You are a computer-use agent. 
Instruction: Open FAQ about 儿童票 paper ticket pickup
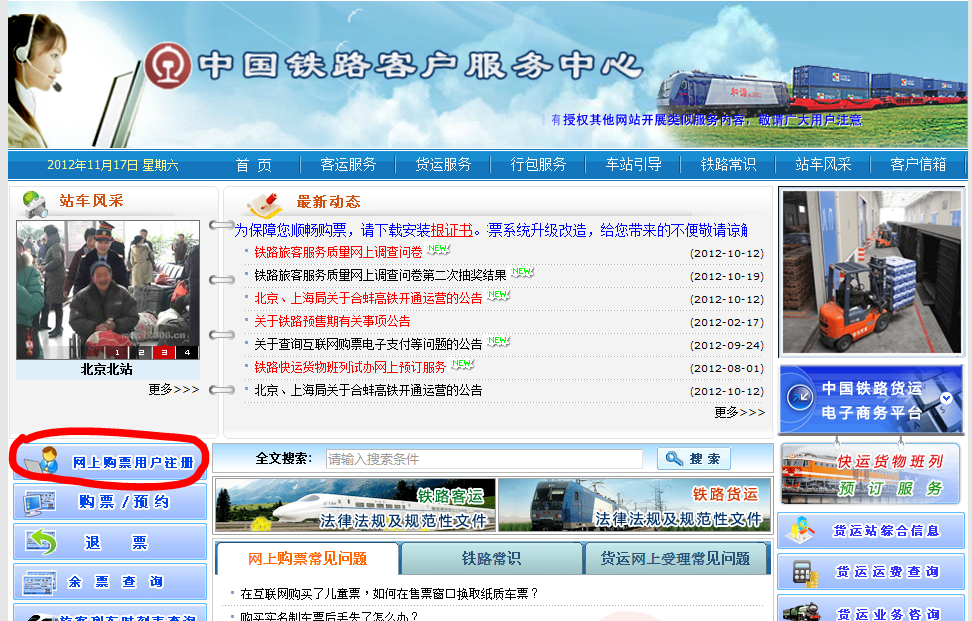pyautogui.click(x=389, y=594)
